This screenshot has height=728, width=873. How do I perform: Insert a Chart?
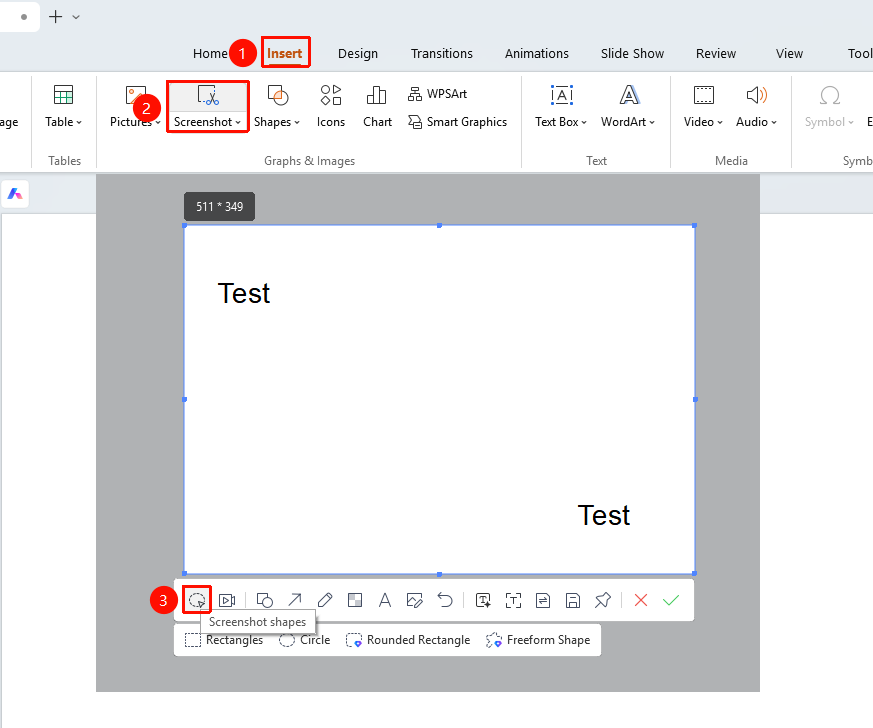(x=377, y=106)
